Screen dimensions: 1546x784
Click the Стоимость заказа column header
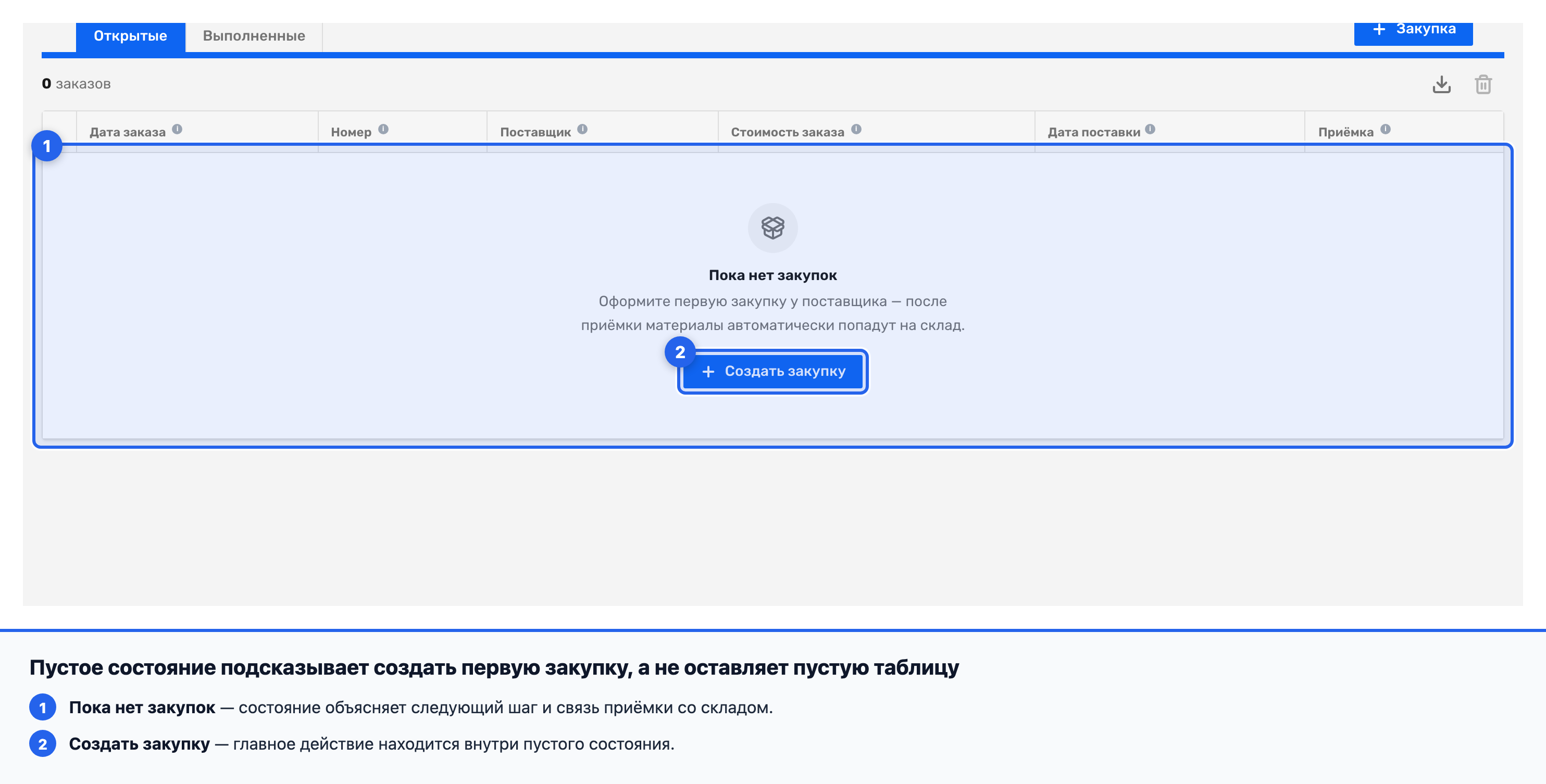[787, 132]
